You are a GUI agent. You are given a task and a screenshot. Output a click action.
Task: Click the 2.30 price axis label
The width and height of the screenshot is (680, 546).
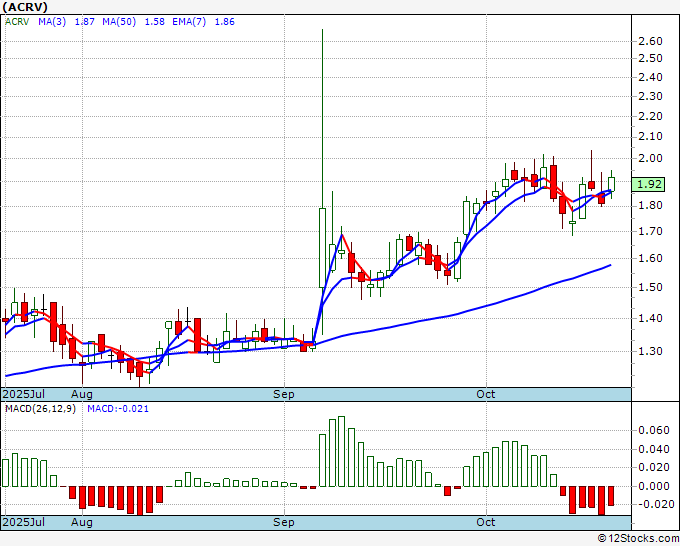651,96
